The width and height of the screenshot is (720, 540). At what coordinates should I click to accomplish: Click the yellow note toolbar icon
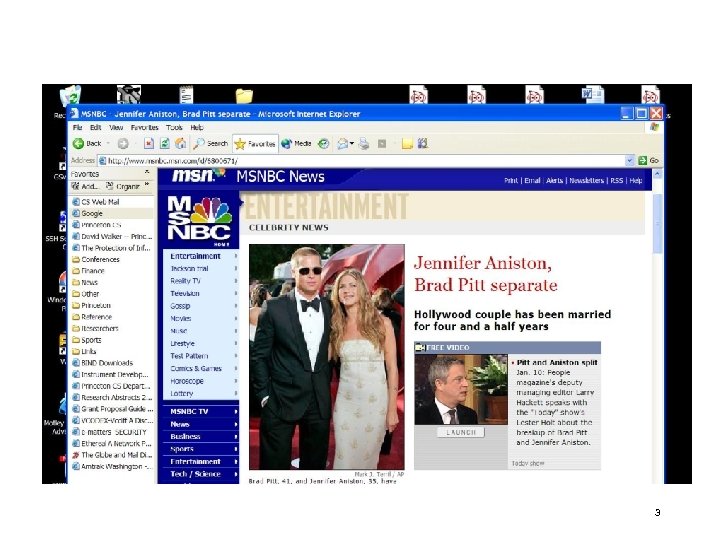pos(407,144)
